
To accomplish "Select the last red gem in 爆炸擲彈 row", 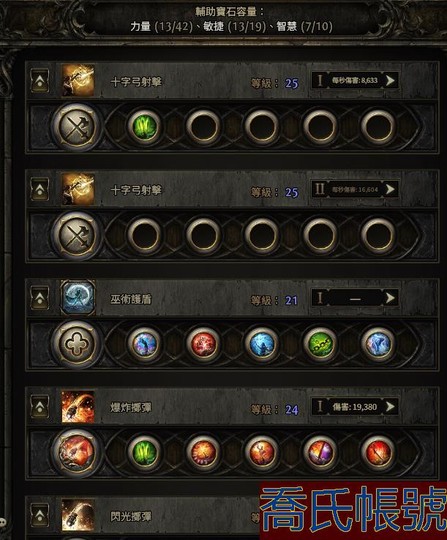I will coord(378,452).
